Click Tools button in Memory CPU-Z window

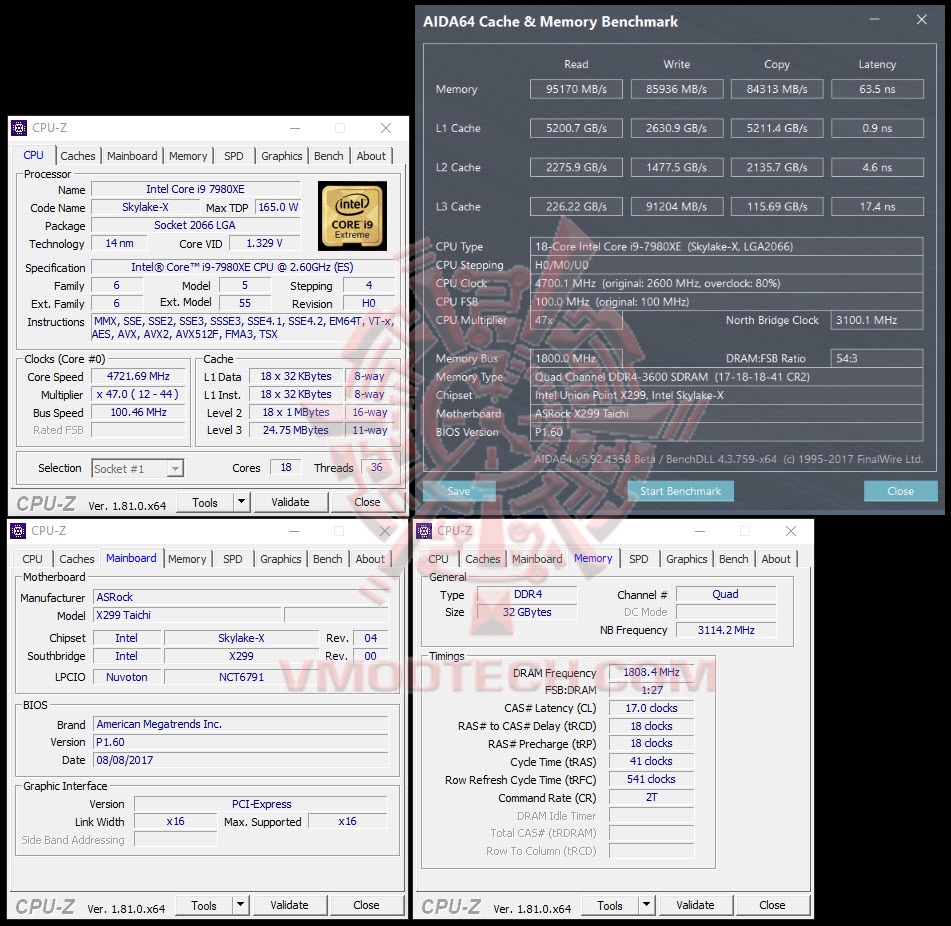tap(610, 905)
